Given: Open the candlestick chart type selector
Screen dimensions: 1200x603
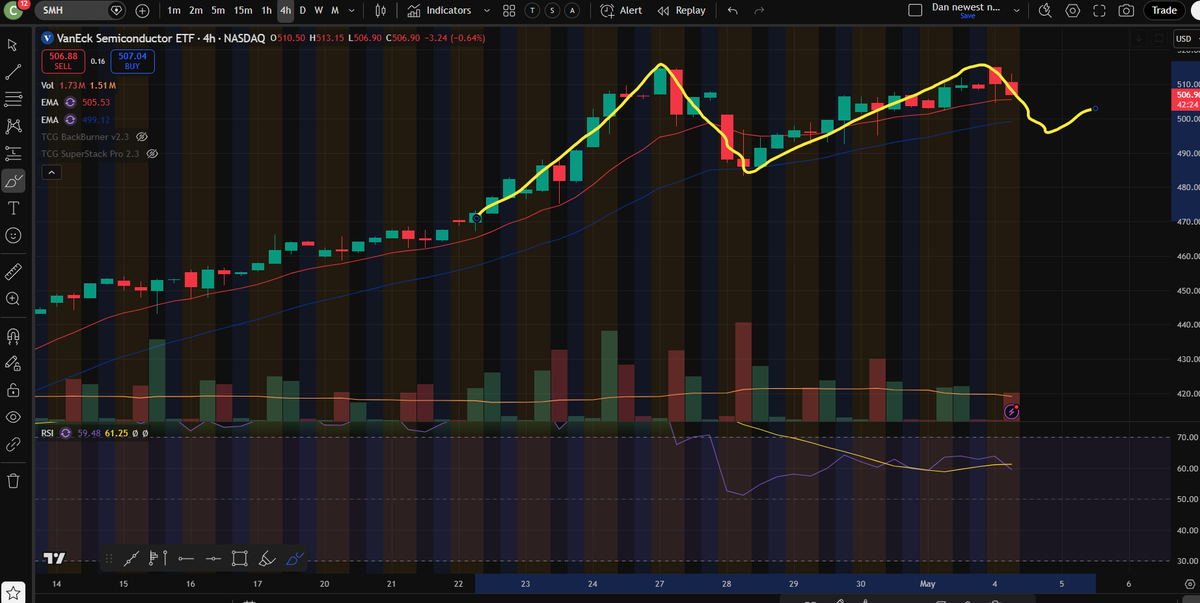Looking at the screenshot, I should click(380, 10).
